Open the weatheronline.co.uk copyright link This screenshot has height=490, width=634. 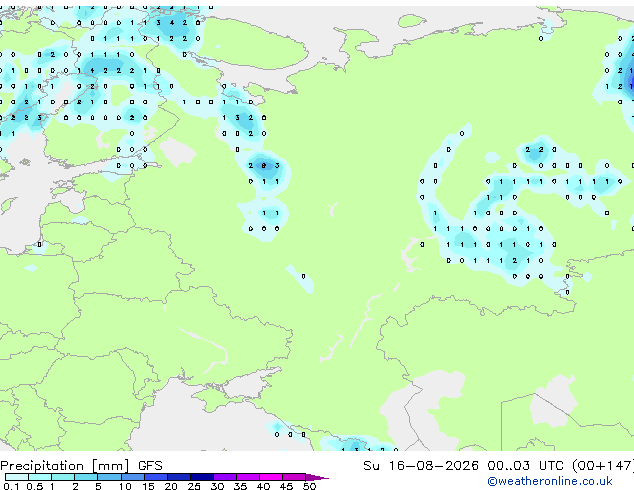click(x=550, y=481)
